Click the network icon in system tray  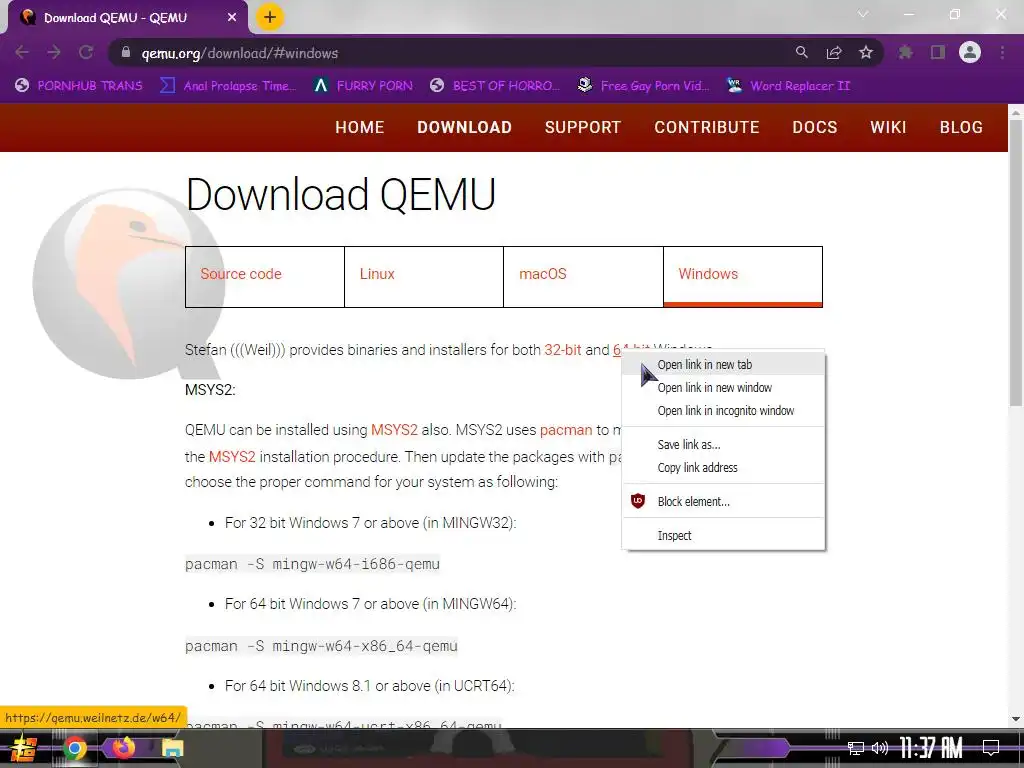pyautogui.click(x=855, y=748)
